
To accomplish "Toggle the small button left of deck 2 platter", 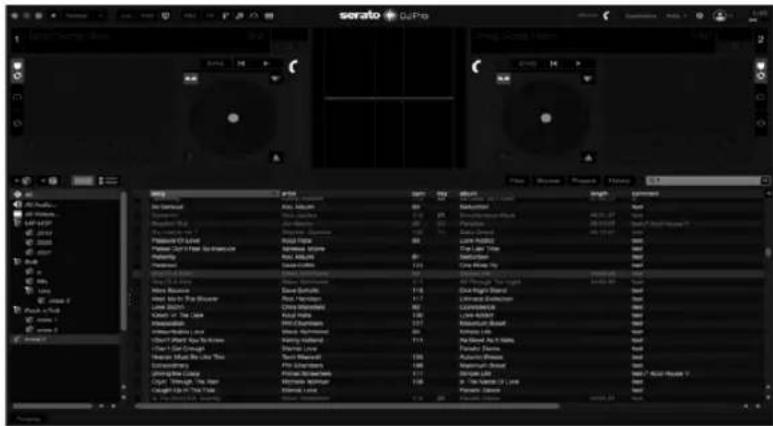I will point(503,79).
